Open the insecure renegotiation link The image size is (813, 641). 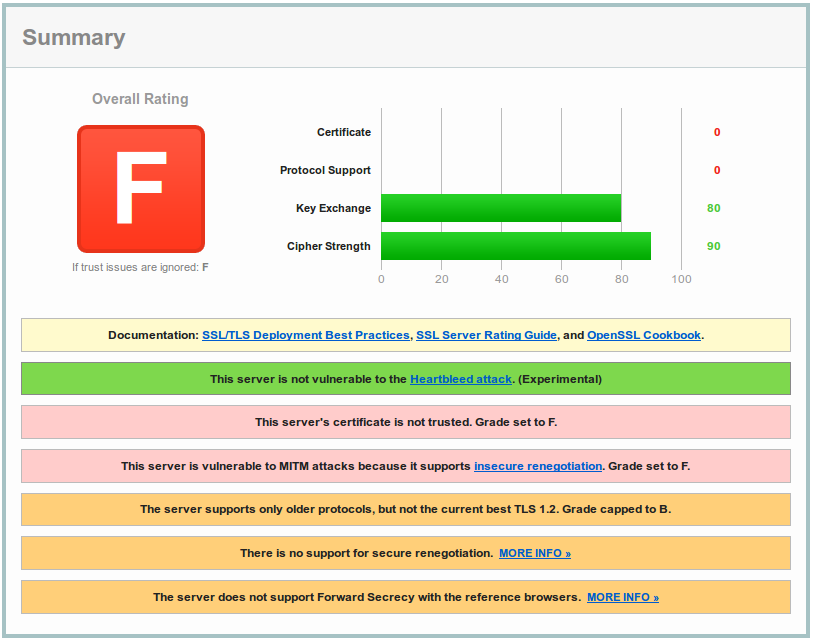pos(538,466)
